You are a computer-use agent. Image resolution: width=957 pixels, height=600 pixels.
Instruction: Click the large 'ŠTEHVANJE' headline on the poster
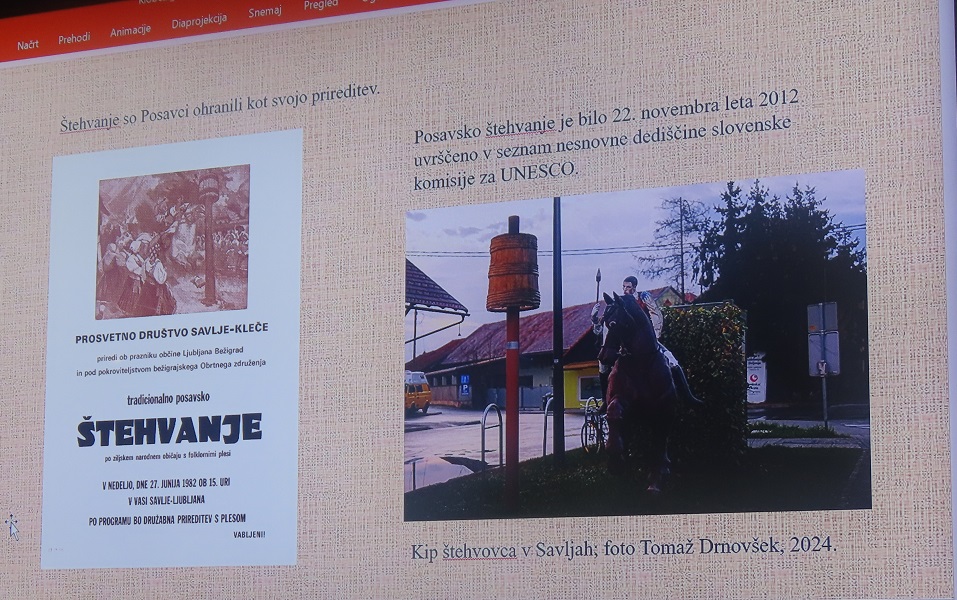click(x=169, y=430)
